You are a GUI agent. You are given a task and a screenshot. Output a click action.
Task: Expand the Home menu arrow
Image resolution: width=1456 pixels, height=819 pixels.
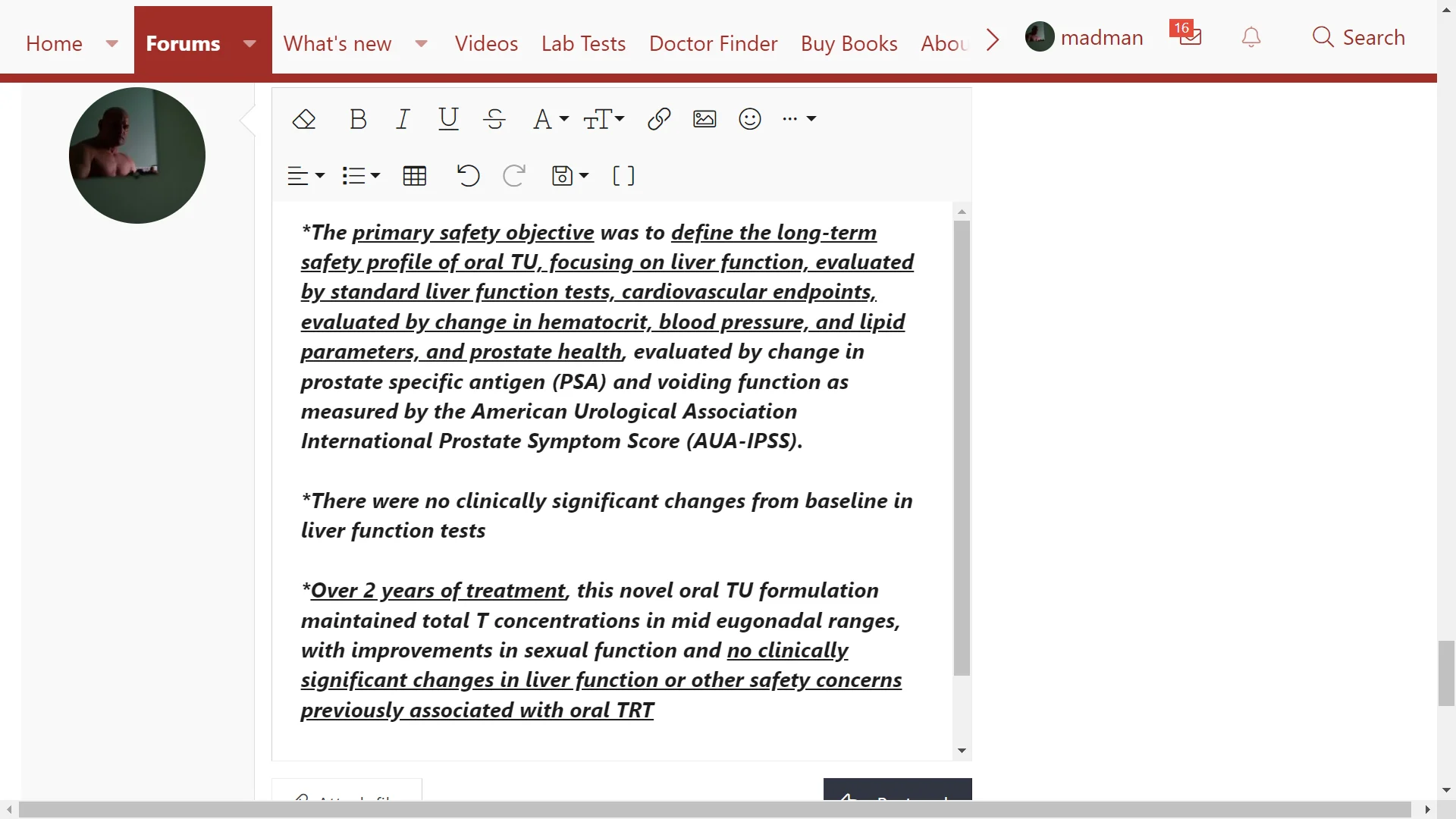(x=112, y=43)
